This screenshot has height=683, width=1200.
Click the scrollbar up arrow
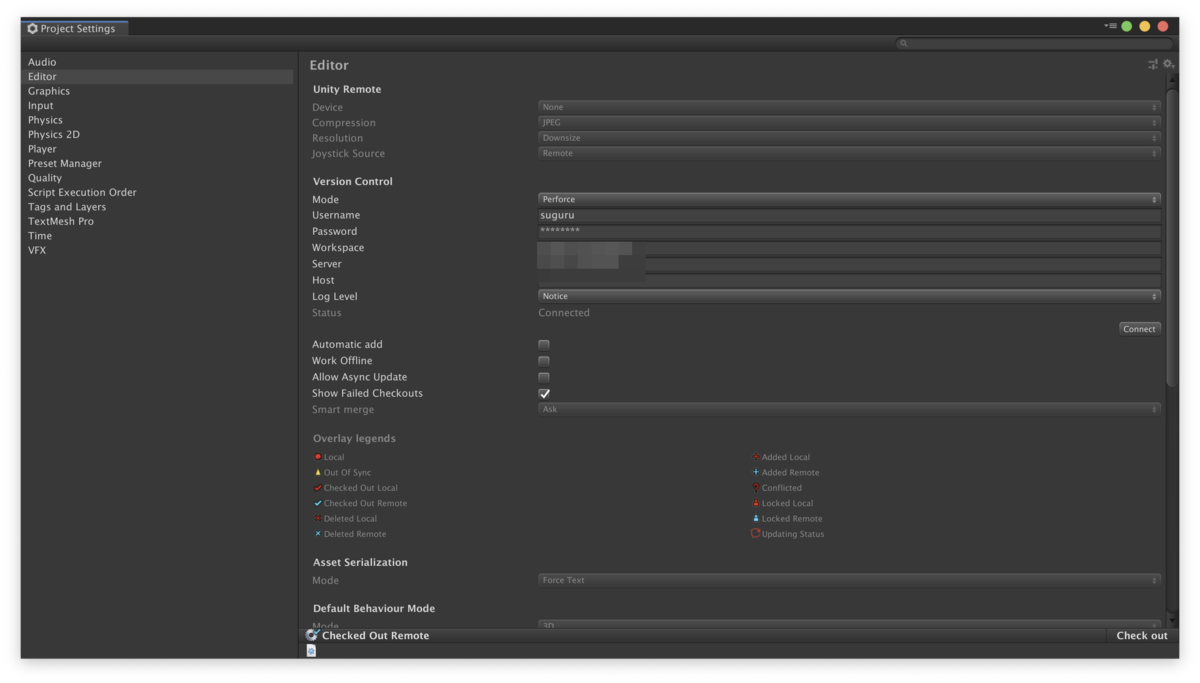(x=1172, y=81)
